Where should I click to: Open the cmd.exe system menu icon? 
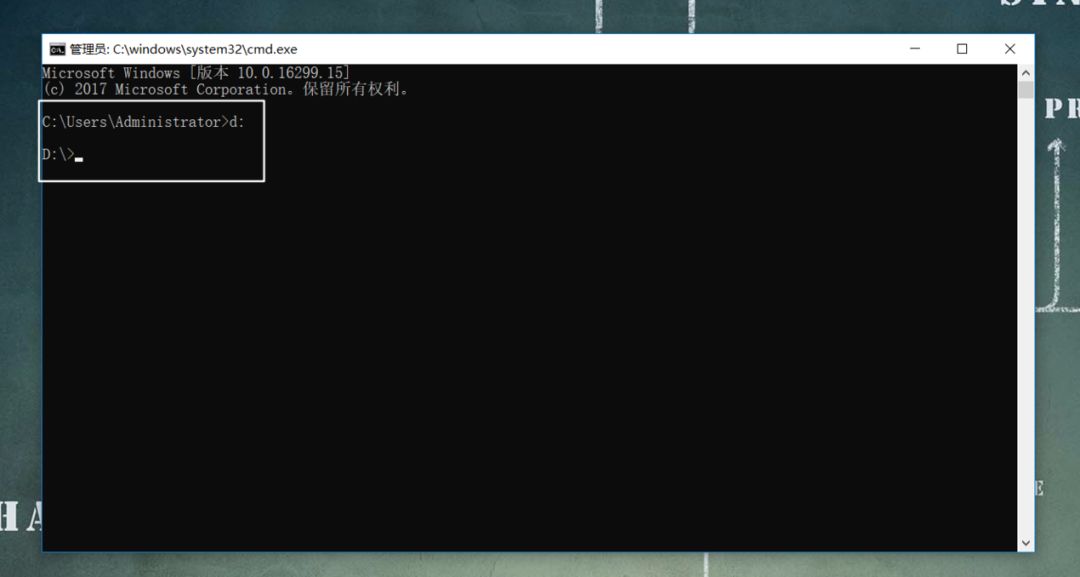pyautogui.click(x=57, y=50)
